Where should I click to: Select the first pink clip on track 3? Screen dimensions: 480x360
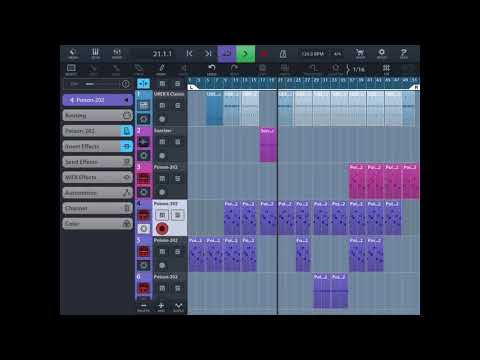[357, 181]
